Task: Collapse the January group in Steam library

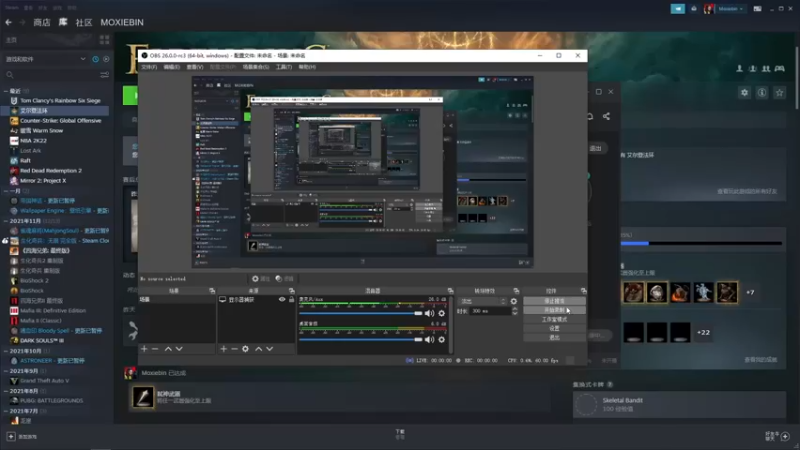Action: 6,191
